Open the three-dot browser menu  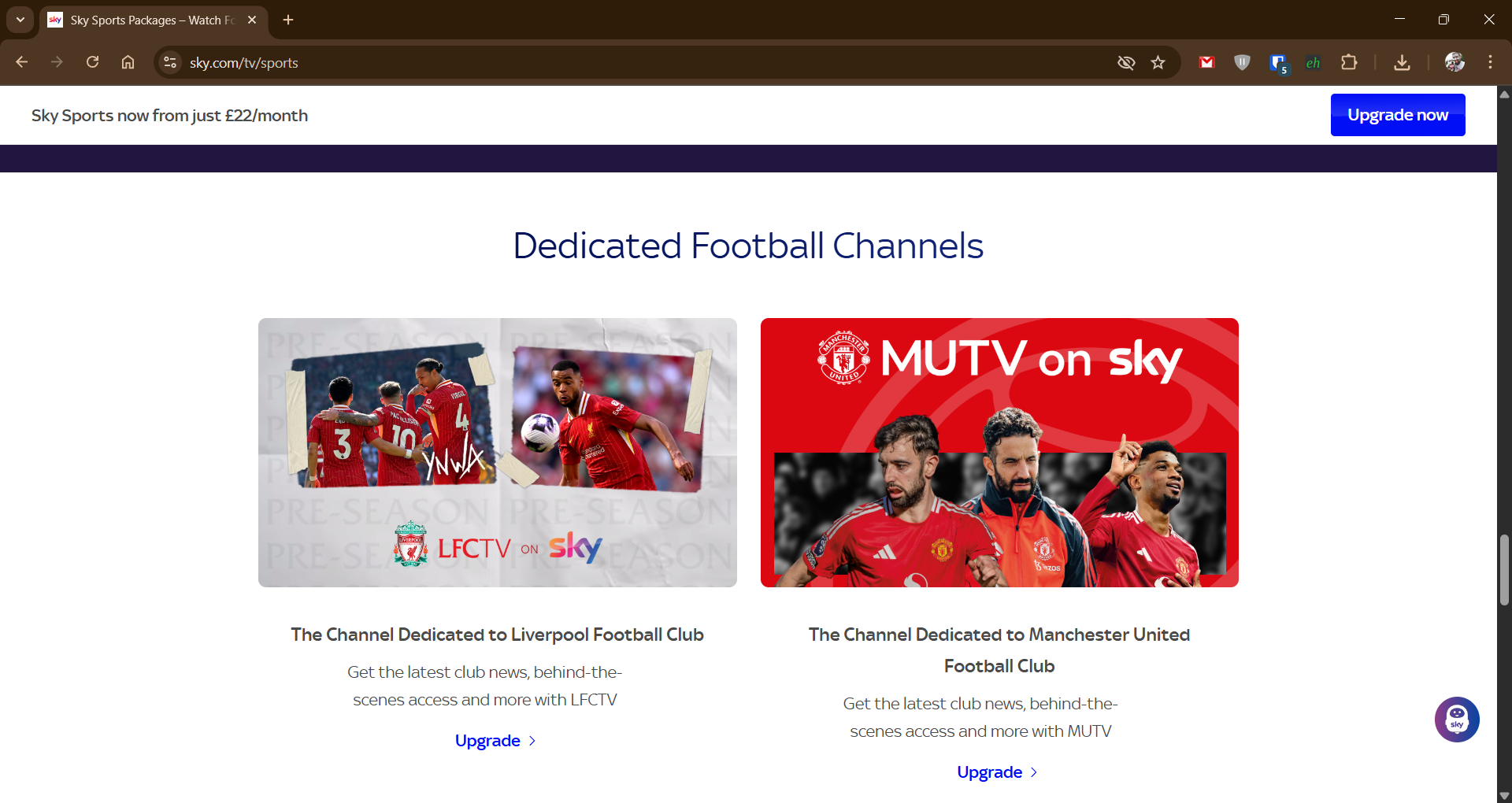1490,62
